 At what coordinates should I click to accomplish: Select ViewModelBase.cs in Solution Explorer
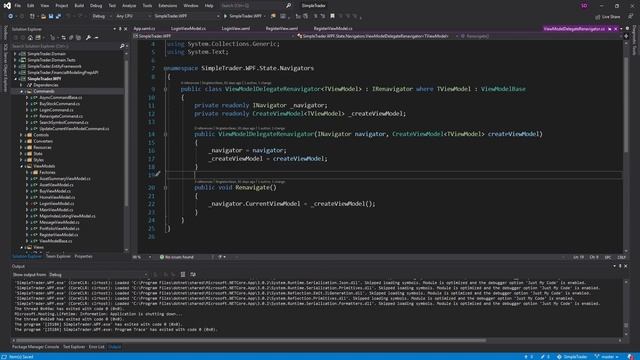coord(56,241)
